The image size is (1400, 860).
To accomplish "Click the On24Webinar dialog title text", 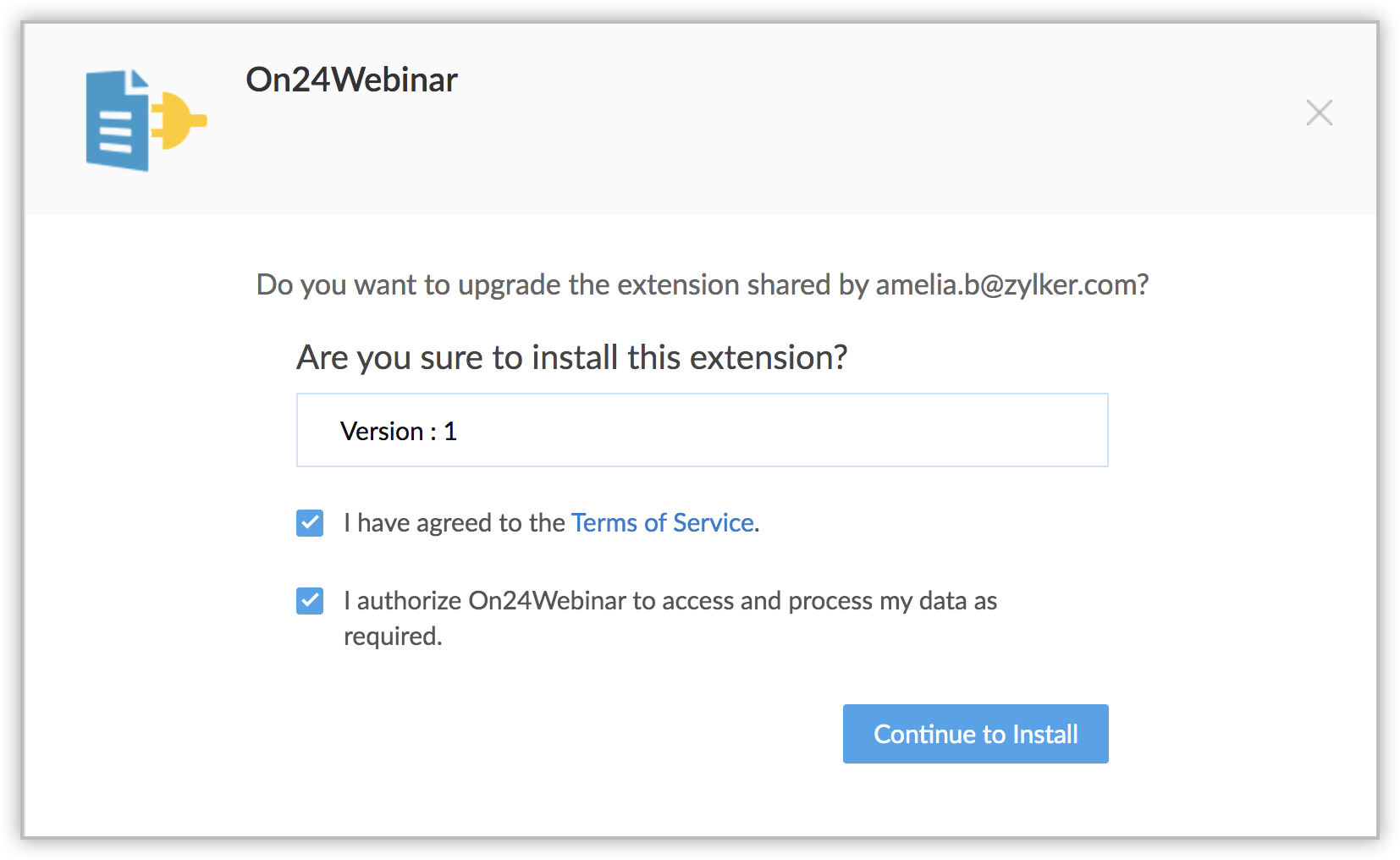I will coord(351,80).
